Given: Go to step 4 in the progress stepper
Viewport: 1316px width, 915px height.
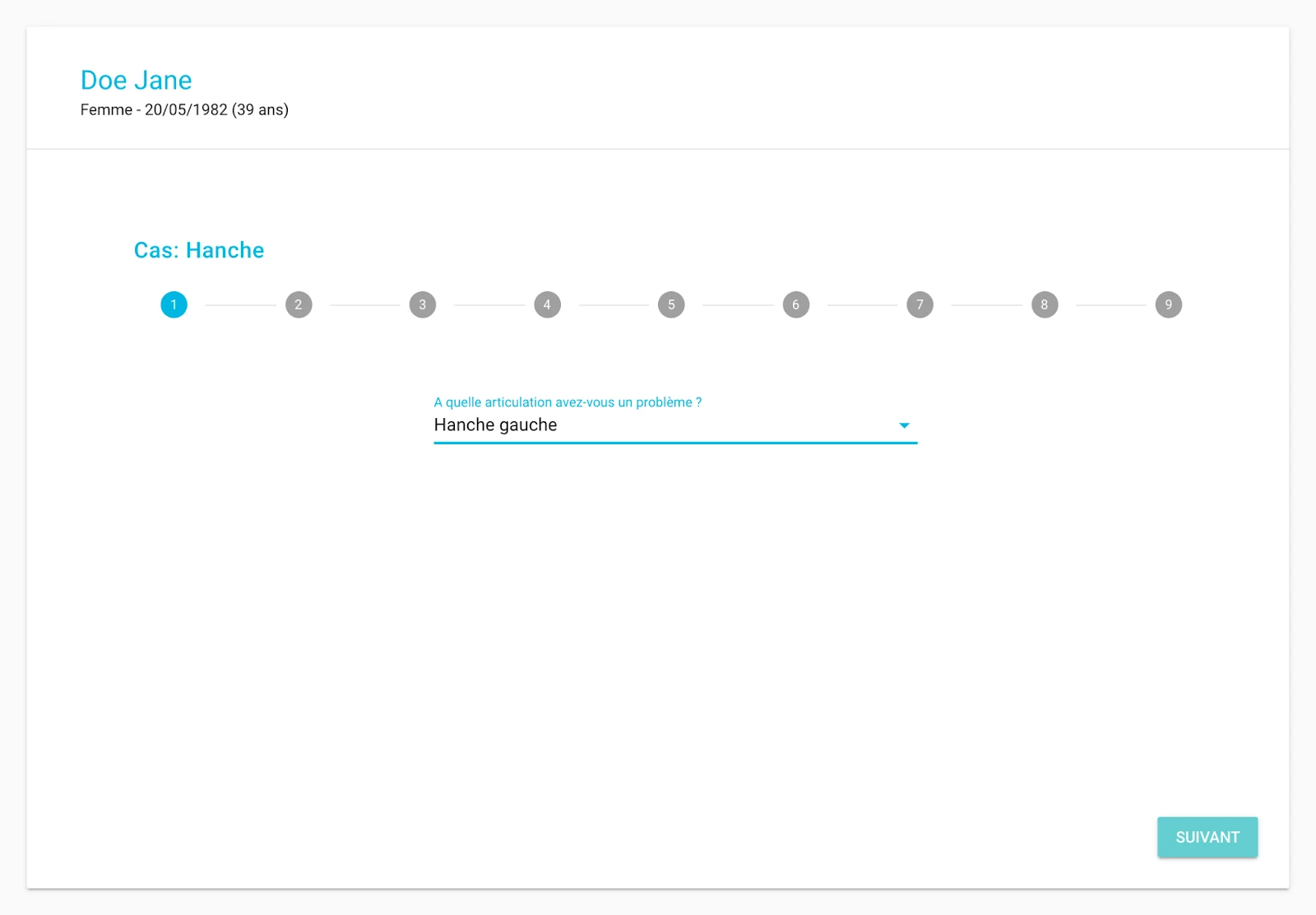Looking at the screenshot, I should [x=547, y=304].
